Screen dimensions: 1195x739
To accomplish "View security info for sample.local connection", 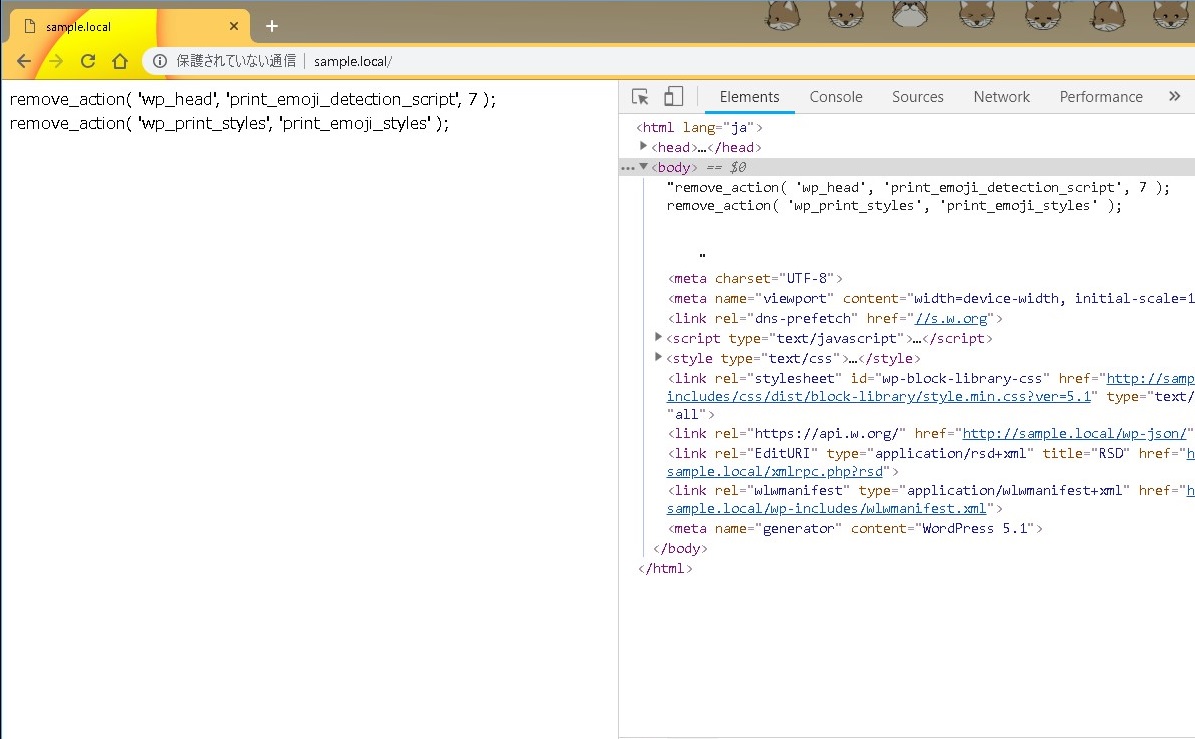I will (160, 61).
